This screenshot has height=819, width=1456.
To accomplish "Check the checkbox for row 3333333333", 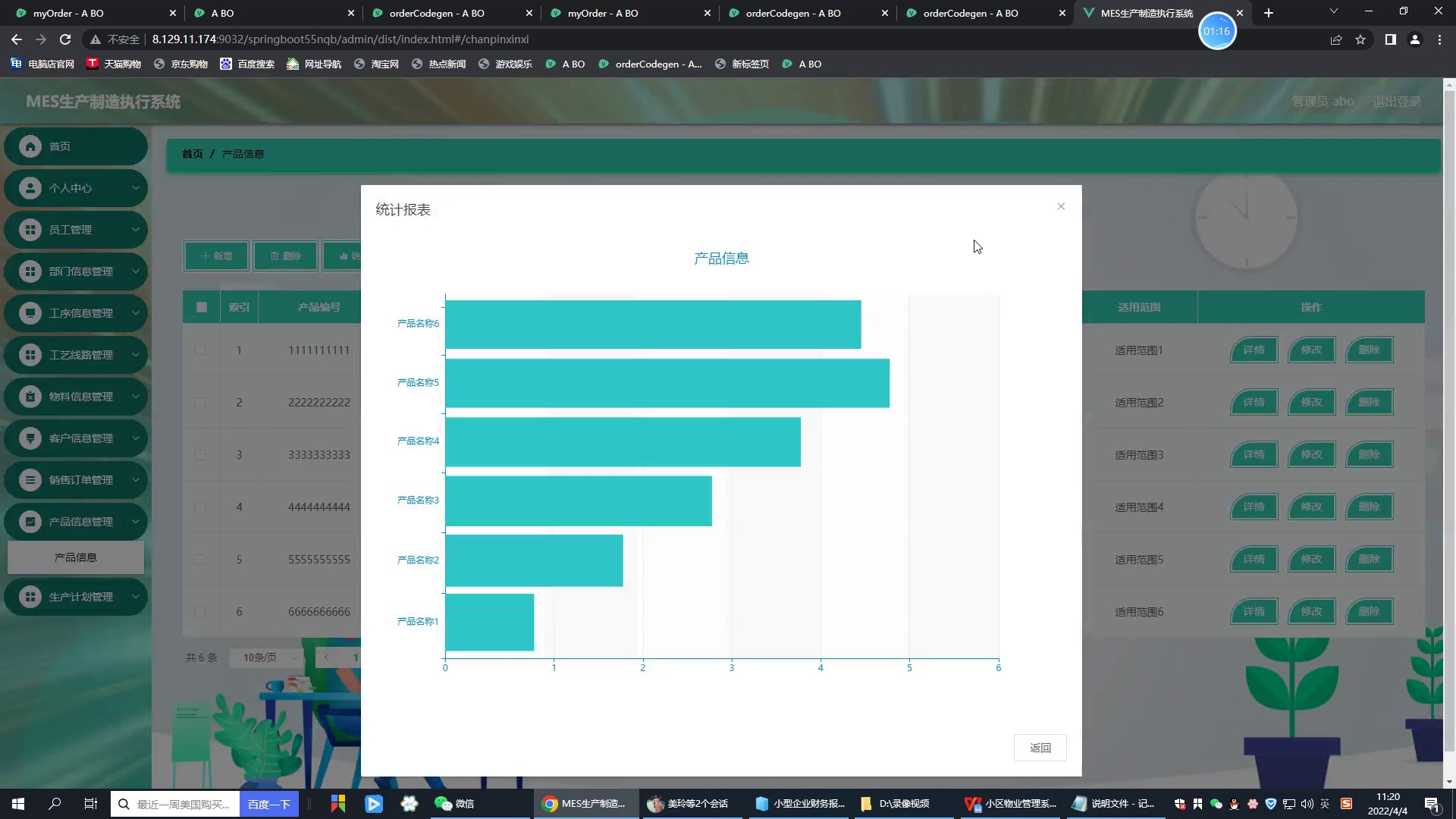I will point(200,454).
